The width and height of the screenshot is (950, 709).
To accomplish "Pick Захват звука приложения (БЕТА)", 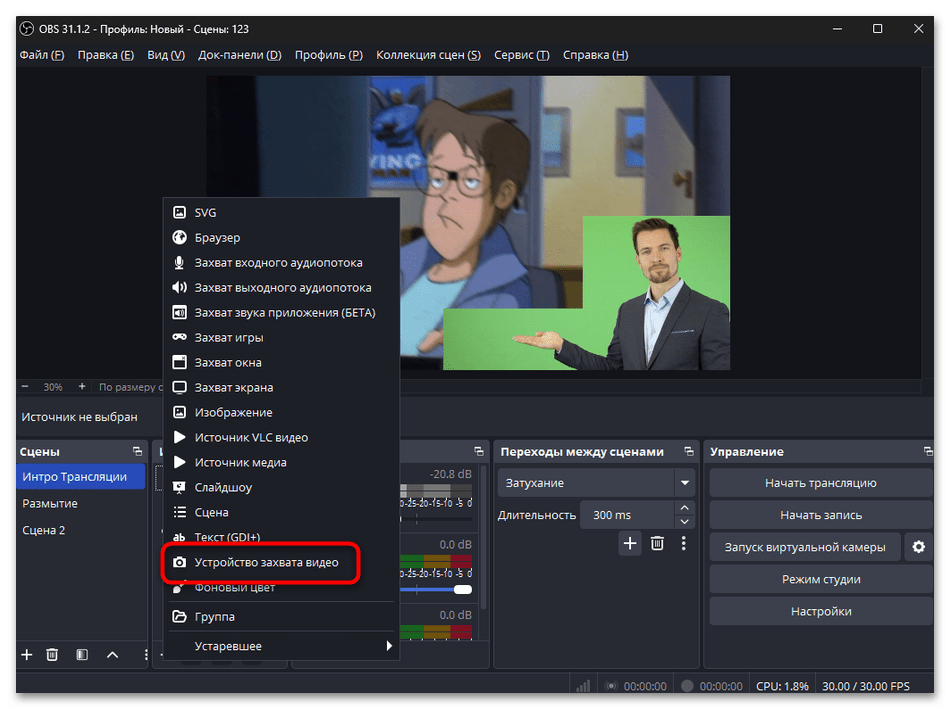I will (x=281, y=313).
